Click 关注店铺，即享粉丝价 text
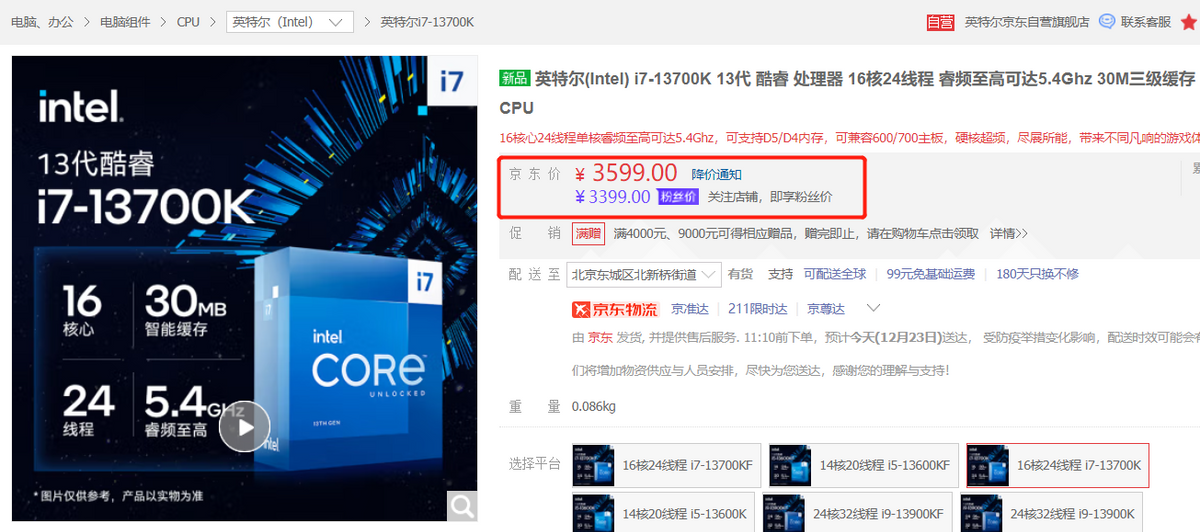 (770, 197)
